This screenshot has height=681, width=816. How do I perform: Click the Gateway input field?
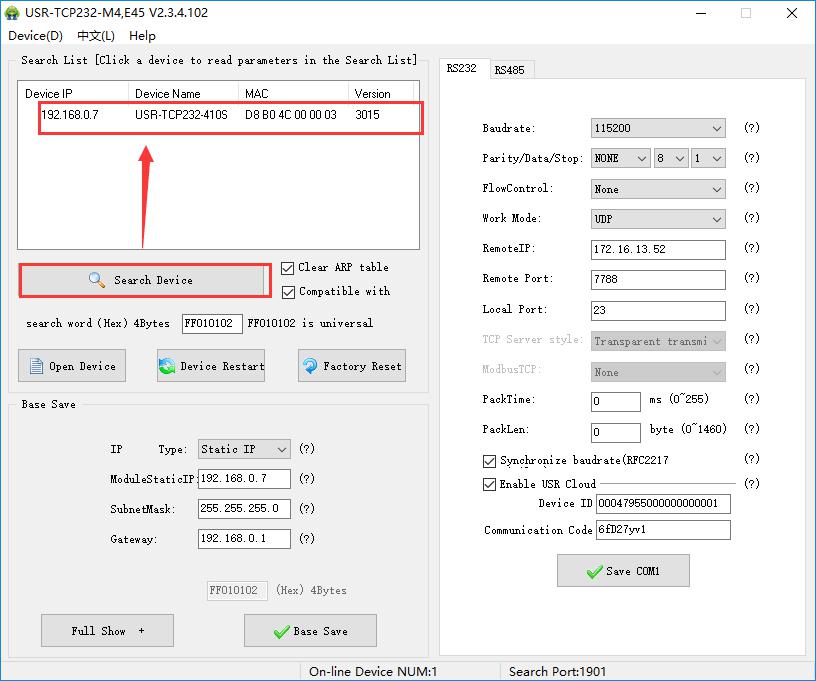tap(244, 539)
